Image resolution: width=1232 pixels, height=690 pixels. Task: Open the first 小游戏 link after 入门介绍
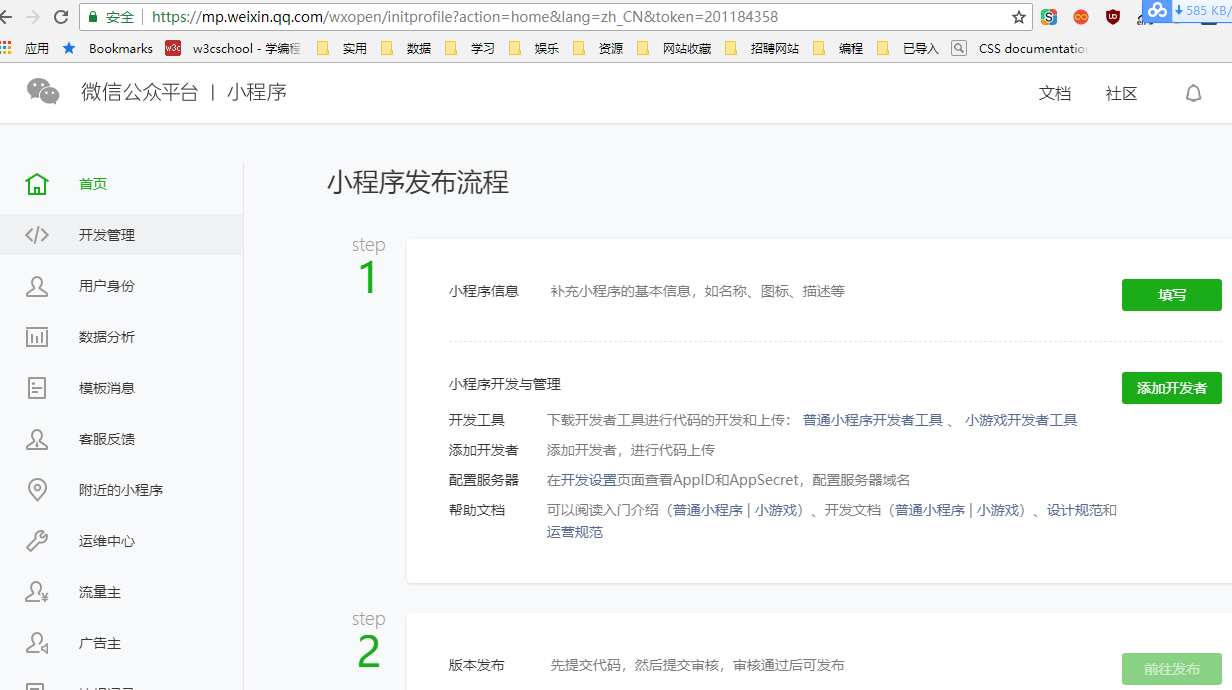pyautogui.click(x=776, y=510)
